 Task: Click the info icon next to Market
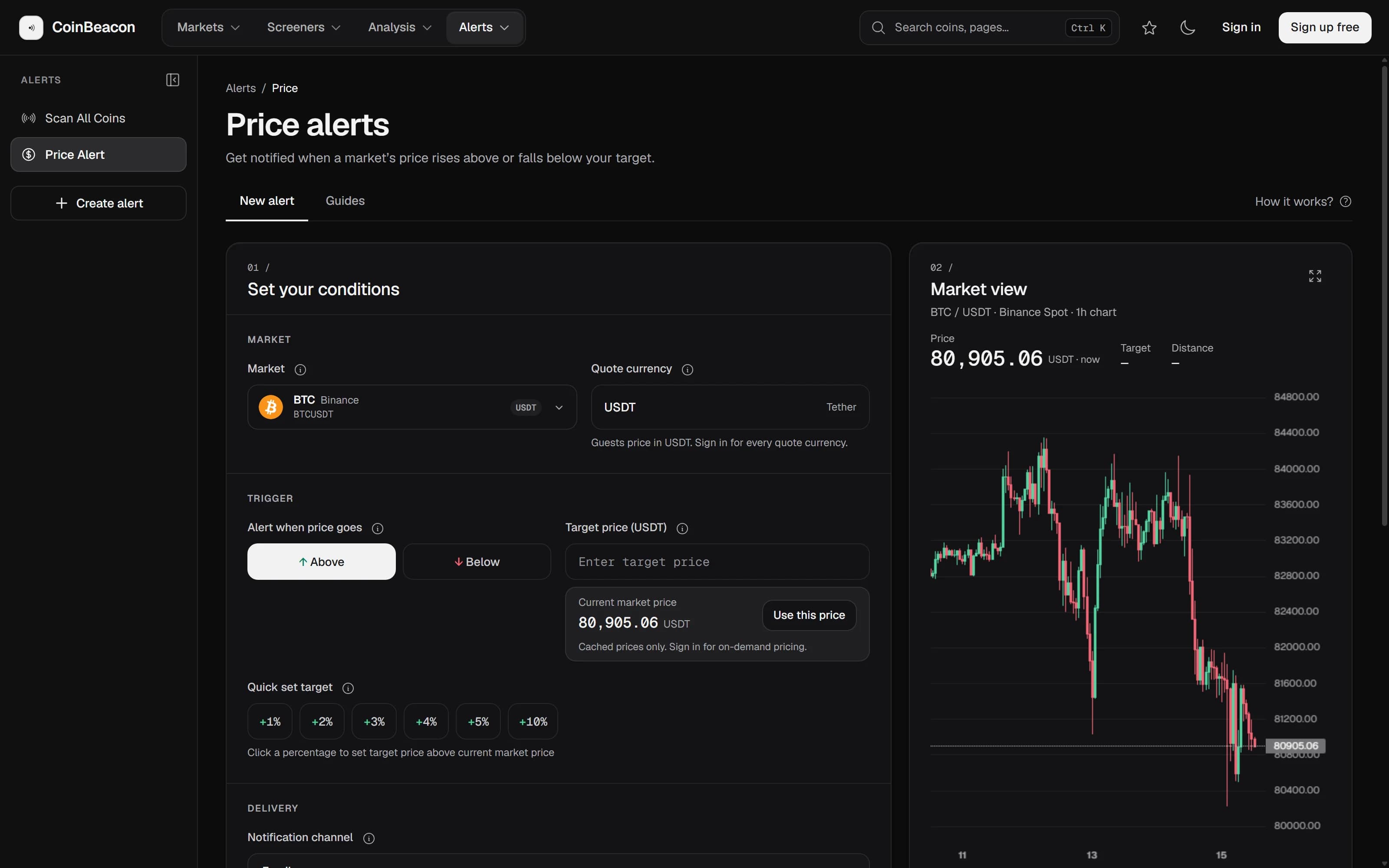(300, 370)
